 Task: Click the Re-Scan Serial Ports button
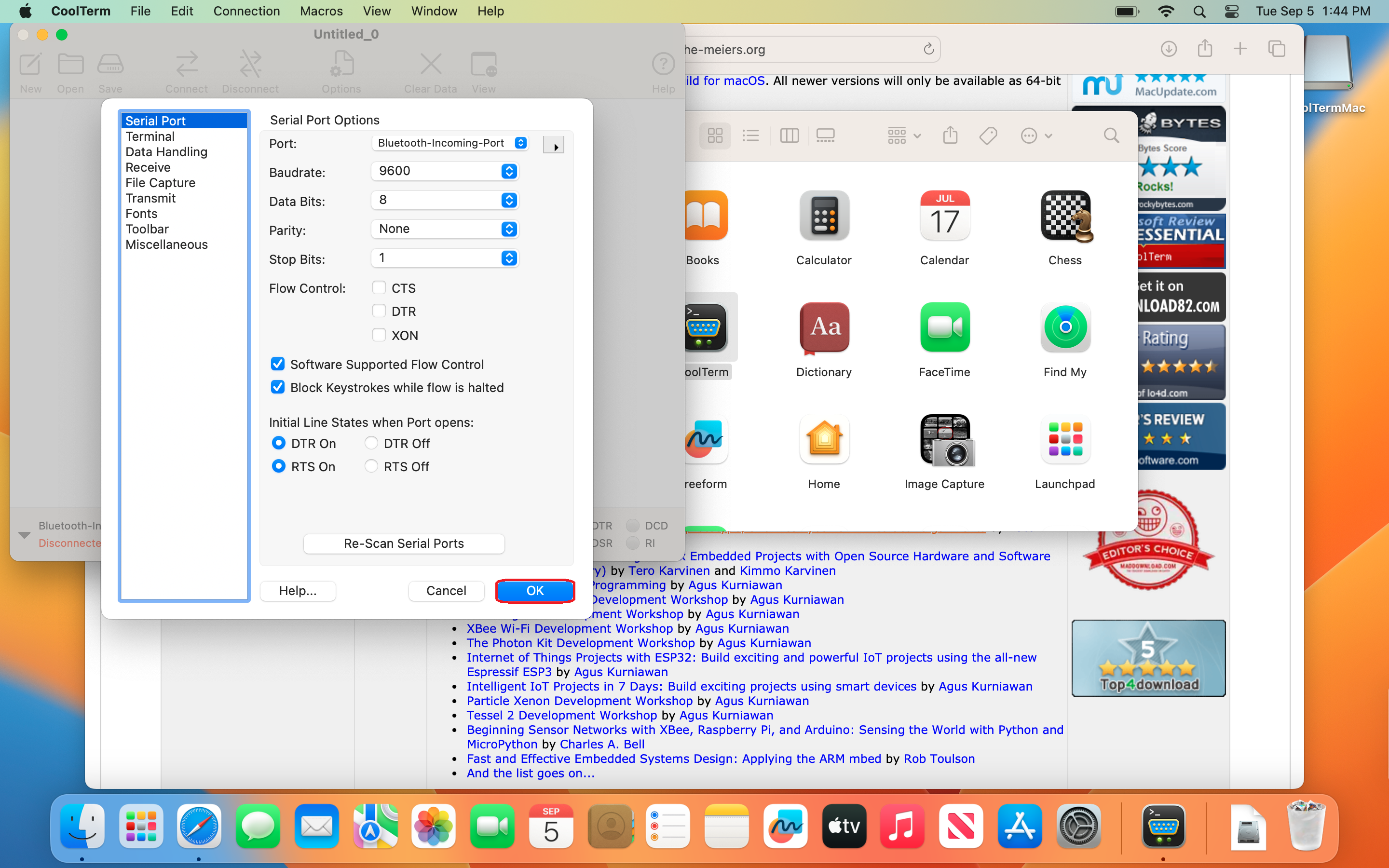coord(404,543)
